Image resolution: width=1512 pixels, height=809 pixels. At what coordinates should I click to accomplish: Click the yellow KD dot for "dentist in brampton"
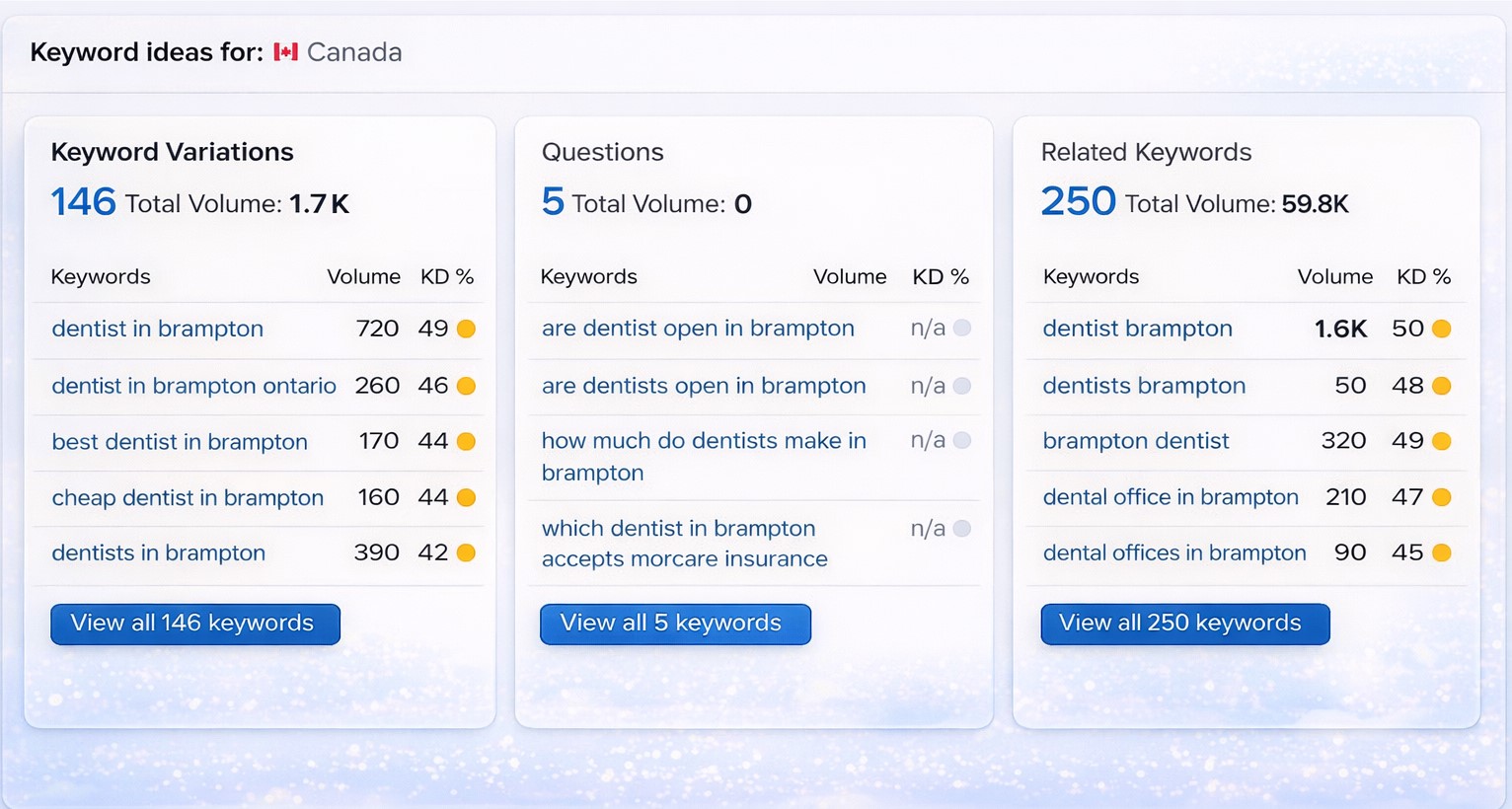coord(468,328)
